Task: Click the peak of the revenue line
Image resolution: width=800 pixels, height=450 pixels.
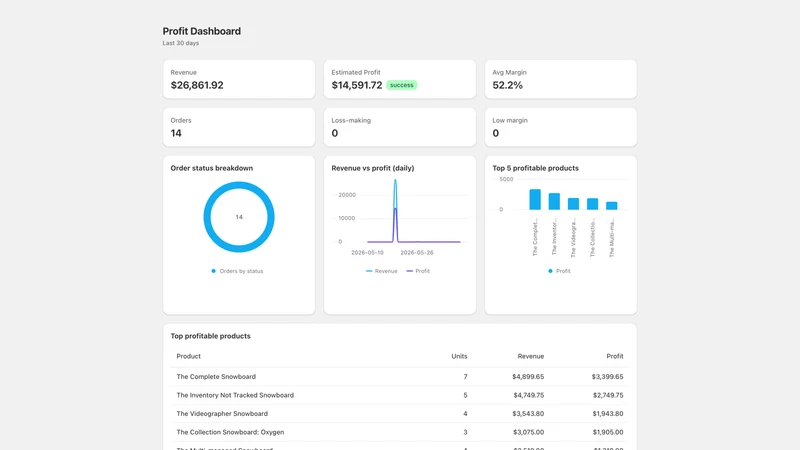Action: (395, 181)
